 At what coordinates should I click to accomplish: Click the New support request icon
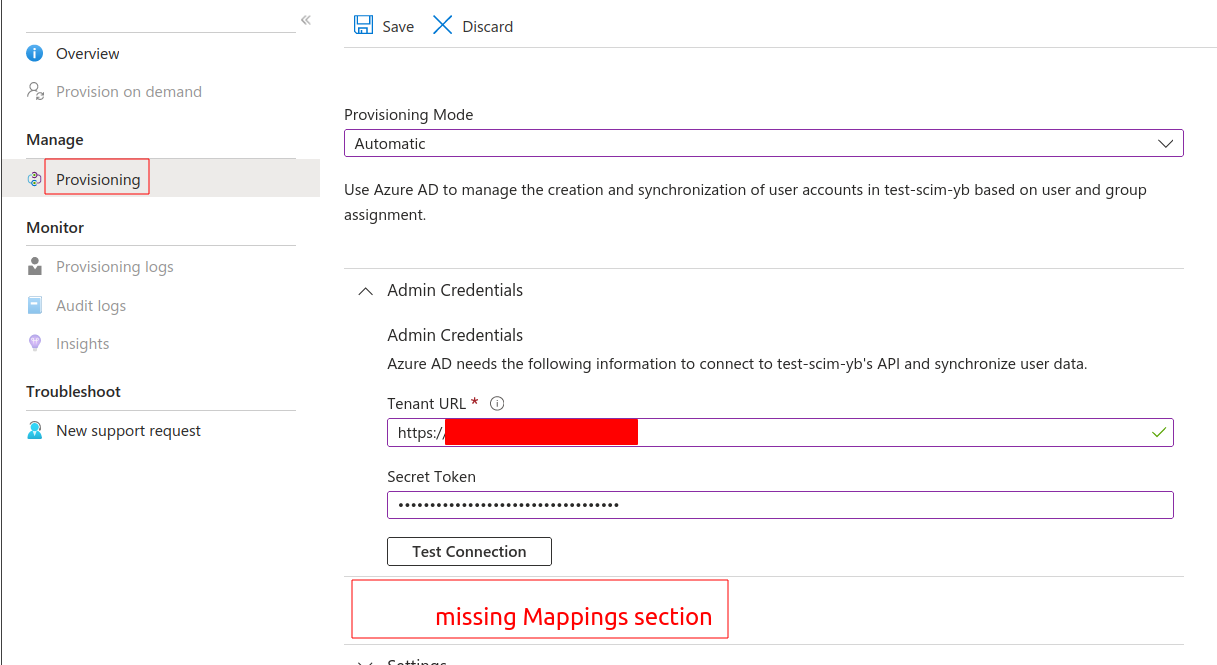(x=35, y=430)
